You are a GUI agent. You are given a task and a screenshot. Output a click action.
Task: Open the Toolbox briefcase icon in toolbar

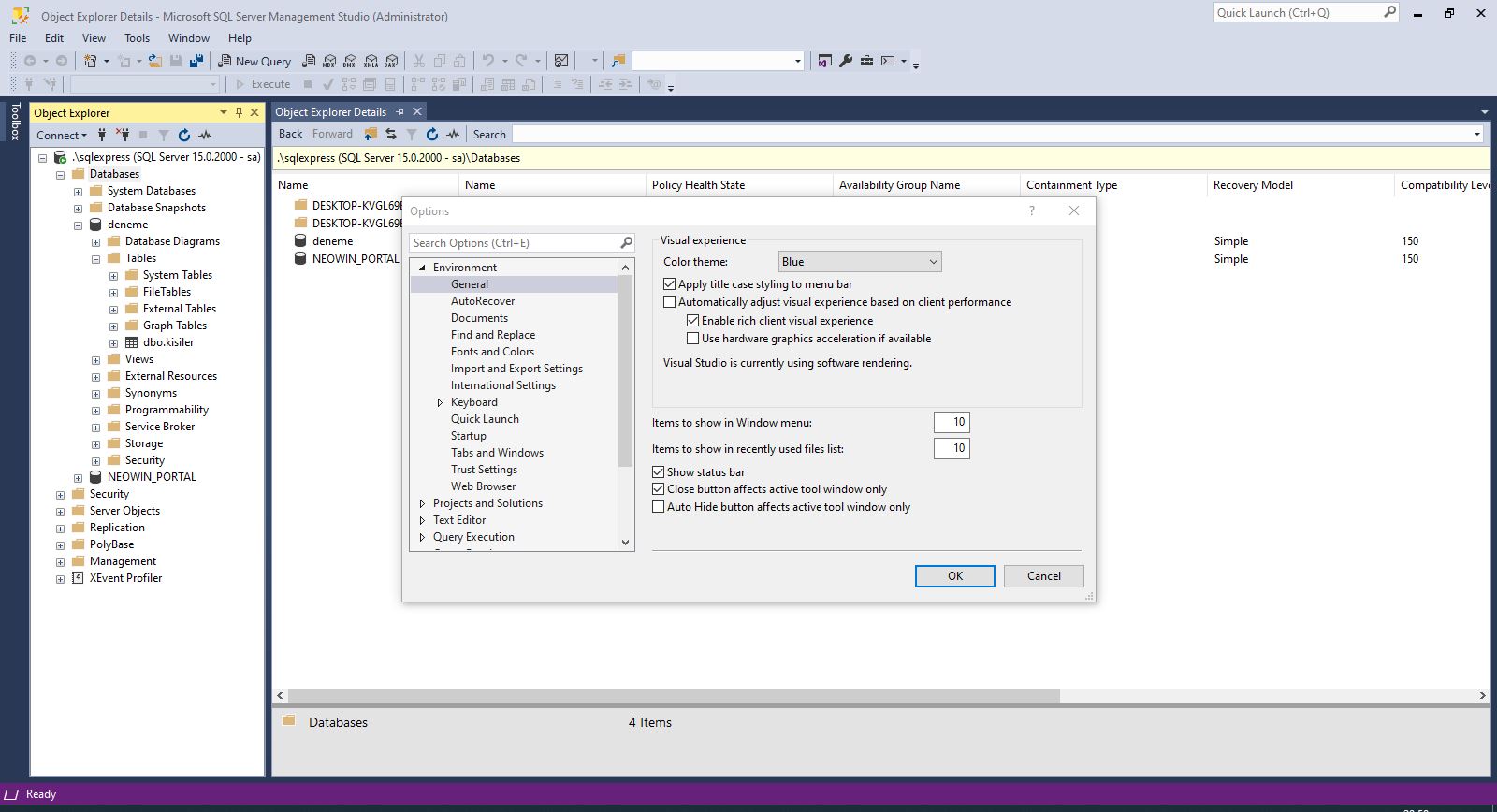pos(866,61)
